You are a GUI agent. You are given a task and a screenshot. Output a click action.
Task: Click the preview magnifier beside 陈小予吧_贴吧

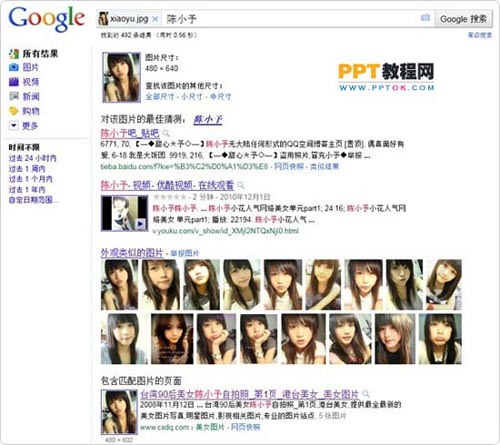pyautogui.click(x=166, y=134)
